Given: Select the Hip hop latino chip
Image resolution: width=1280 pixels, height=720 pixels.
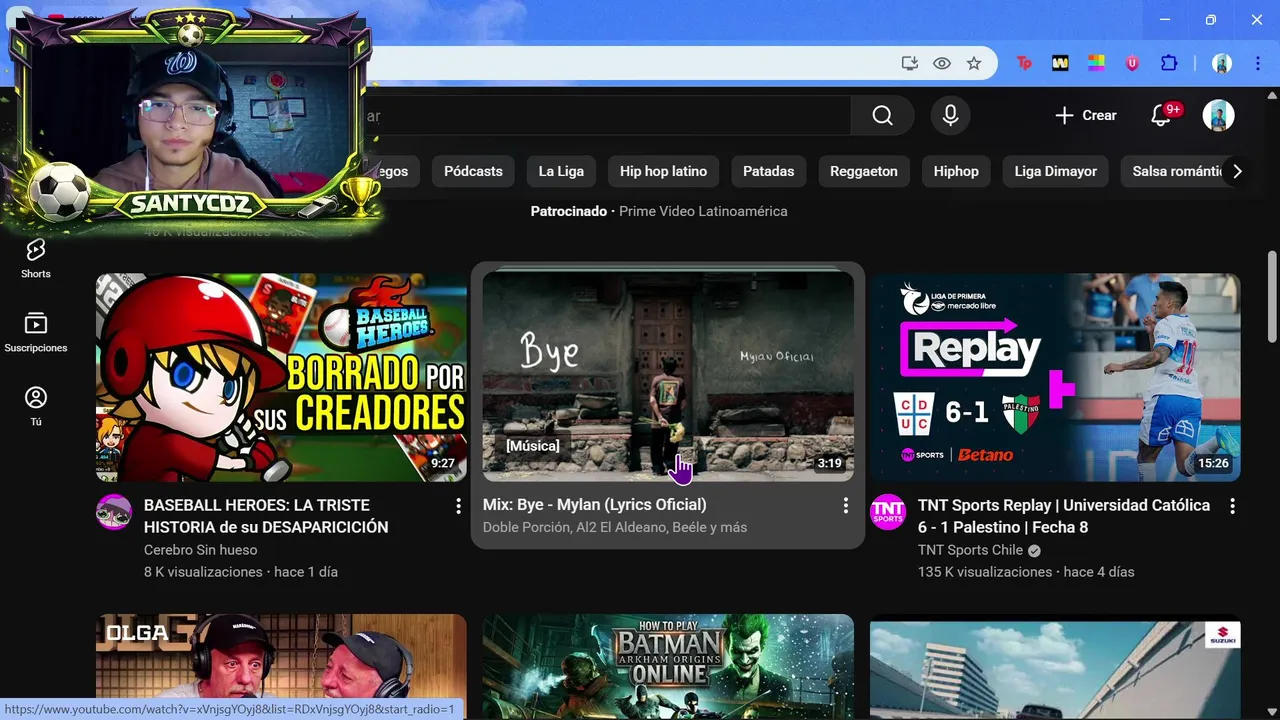Looking at the screenshot, I should [663, 171].
